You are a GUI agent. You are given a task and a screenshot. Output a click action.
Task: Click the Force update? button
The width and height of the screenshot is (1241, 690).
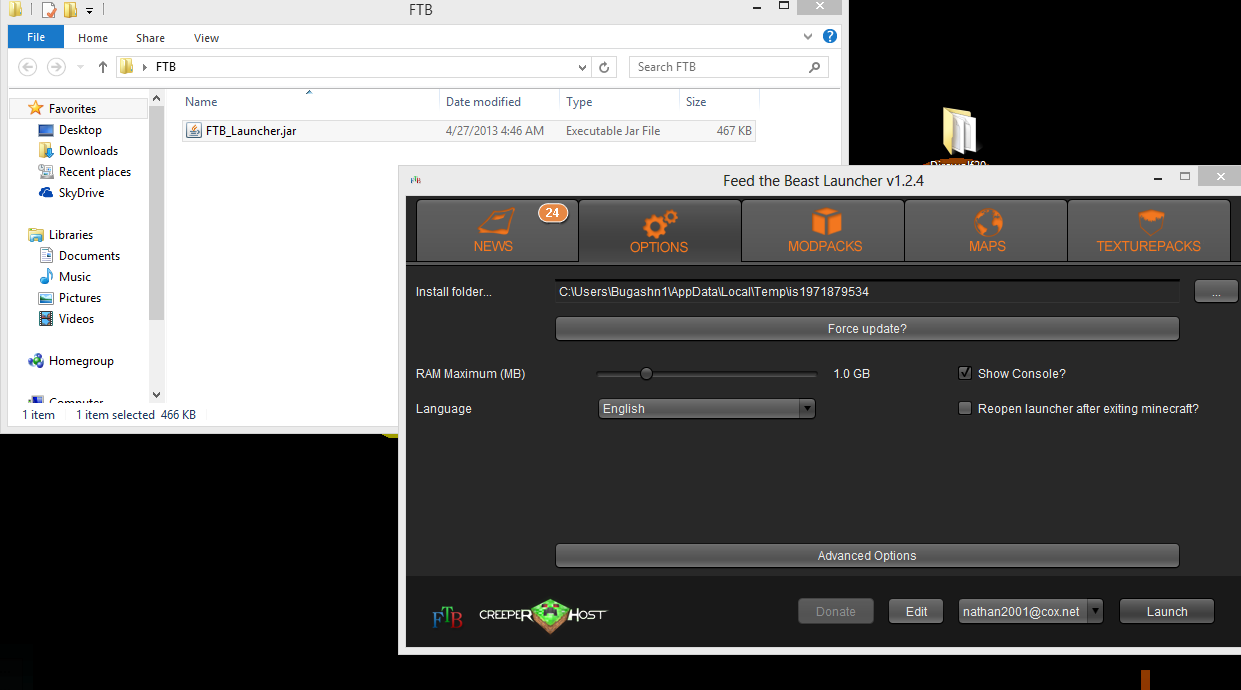[867, 329]
